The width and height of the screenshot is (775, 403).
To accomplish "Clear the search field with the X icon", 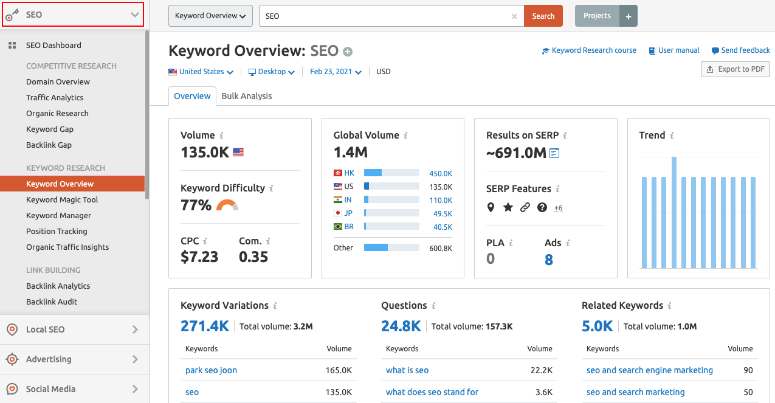I will [514, 16].
